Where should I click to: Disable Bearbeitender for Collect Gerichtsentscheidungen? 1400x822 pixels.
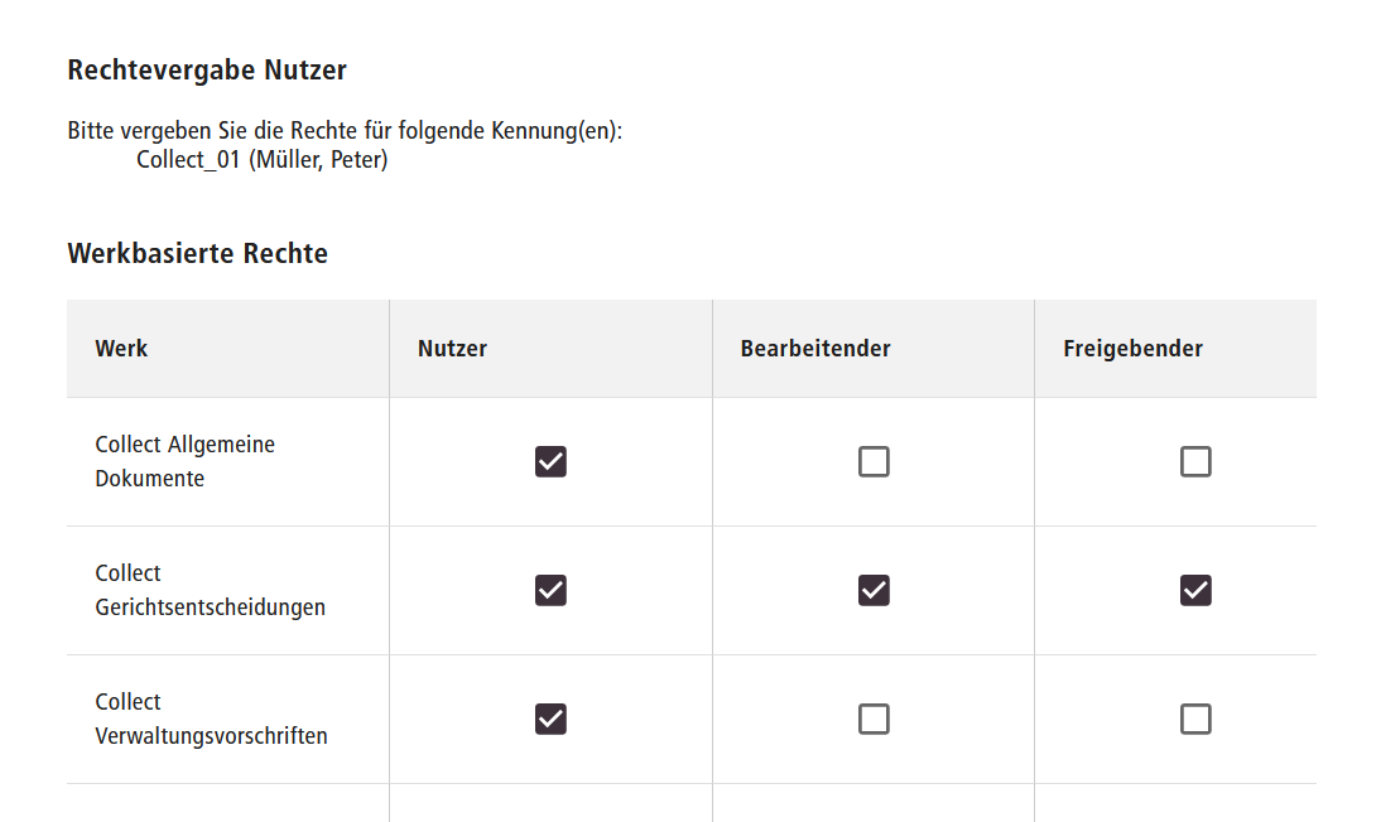coord(873,590)
